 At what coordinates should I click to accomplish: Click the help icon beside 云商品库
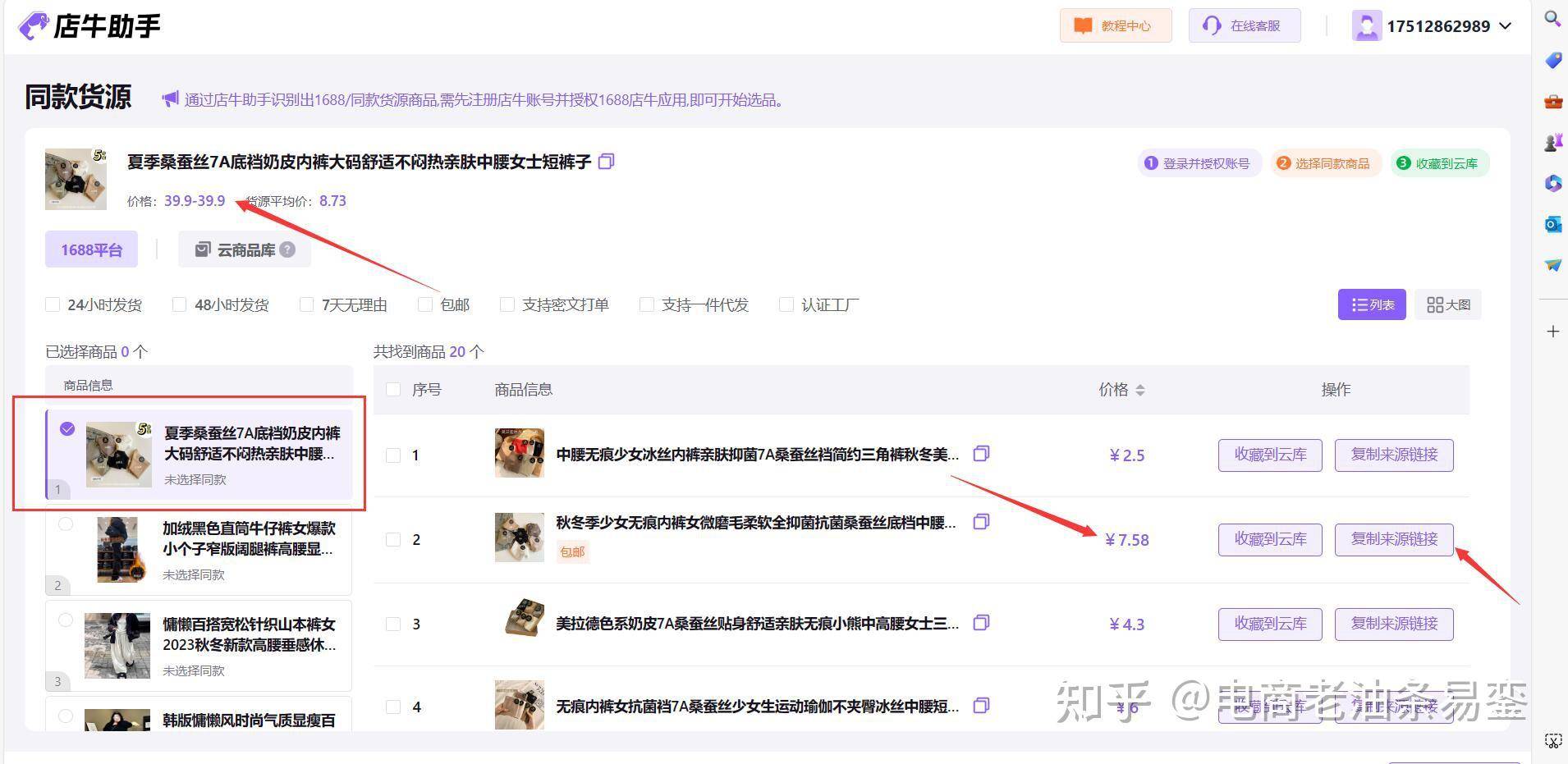click(x=287, y=249)
